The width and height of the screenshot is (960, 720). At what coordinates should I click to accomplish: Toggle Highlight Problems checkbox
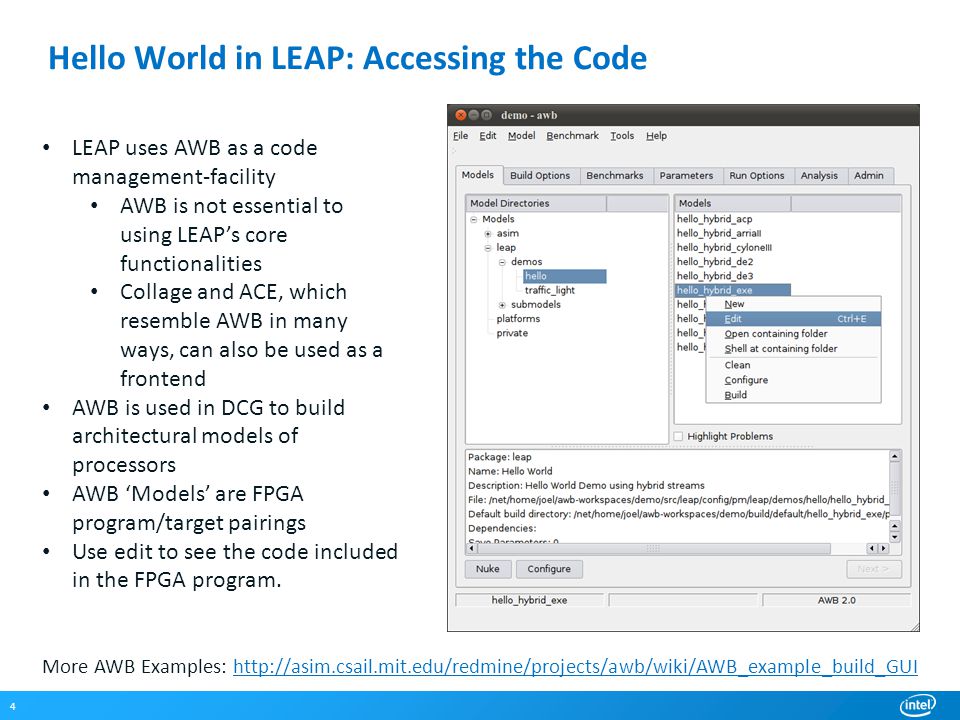coord(678,437)
